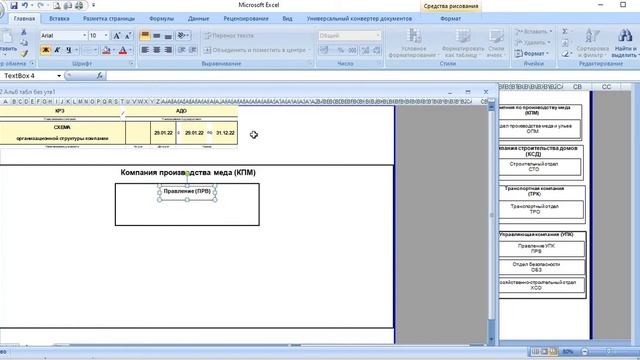Viewport: 640px width, 360px height.
Task: Click the Save icon in quick access toolbar
Action: [x=14, y=5]
